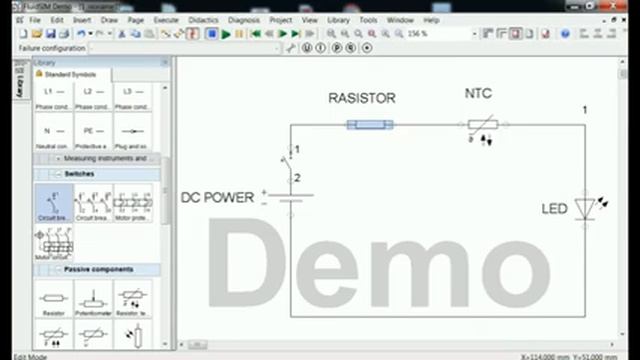Select the NTC thermistor on the canvas
The width and height of the screenshot is (640, 360).
click(483, 124)
